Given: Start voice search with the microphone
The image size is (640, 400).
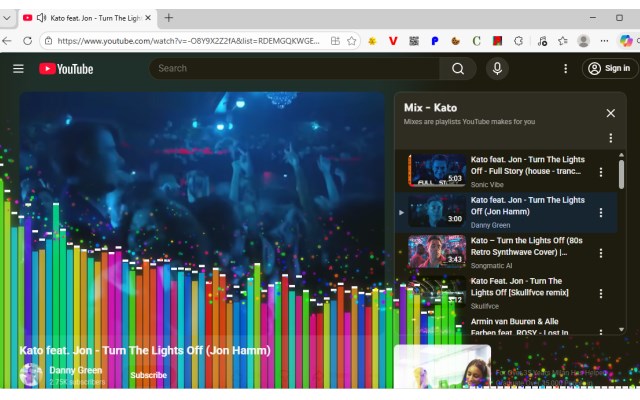Looking at the screenshot, I should tap(497, 69).
